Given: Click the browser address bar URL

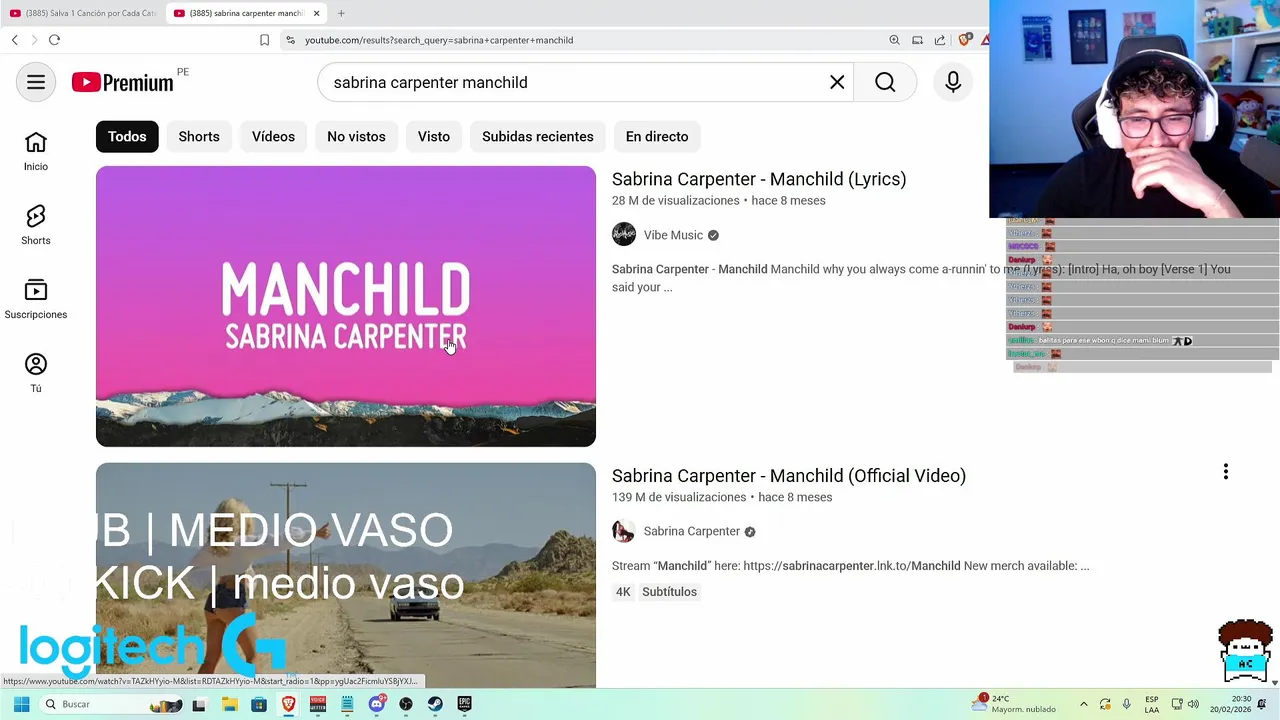Looking at the screenshot, I should [x=439, y=40].
